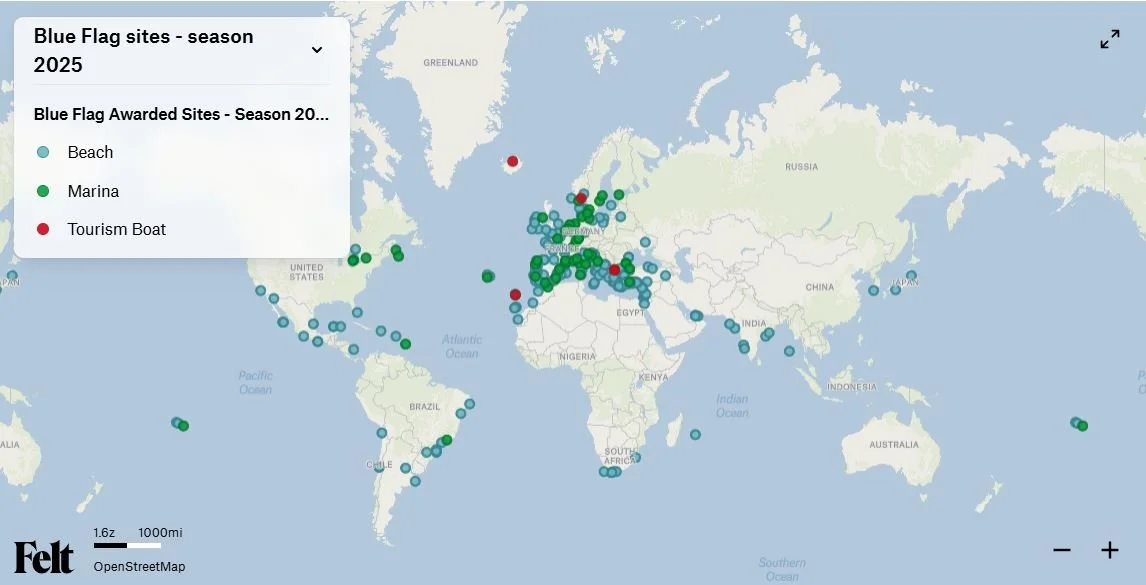Click the Southern Ocean label

(x=782, y=570)
